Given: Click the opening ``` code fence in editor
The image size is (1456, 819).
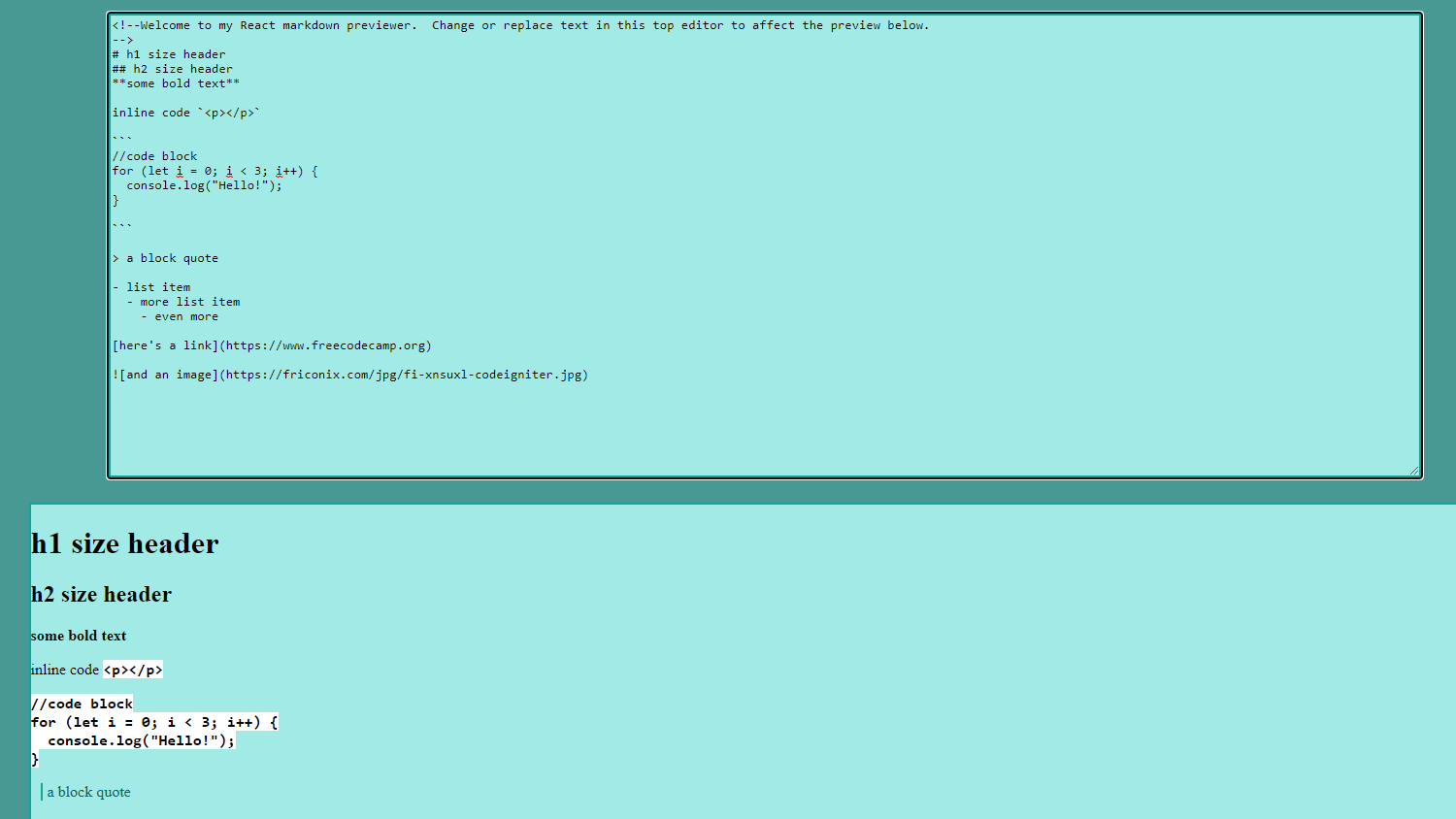Looking at the screenshot, I should click(120, 136).
